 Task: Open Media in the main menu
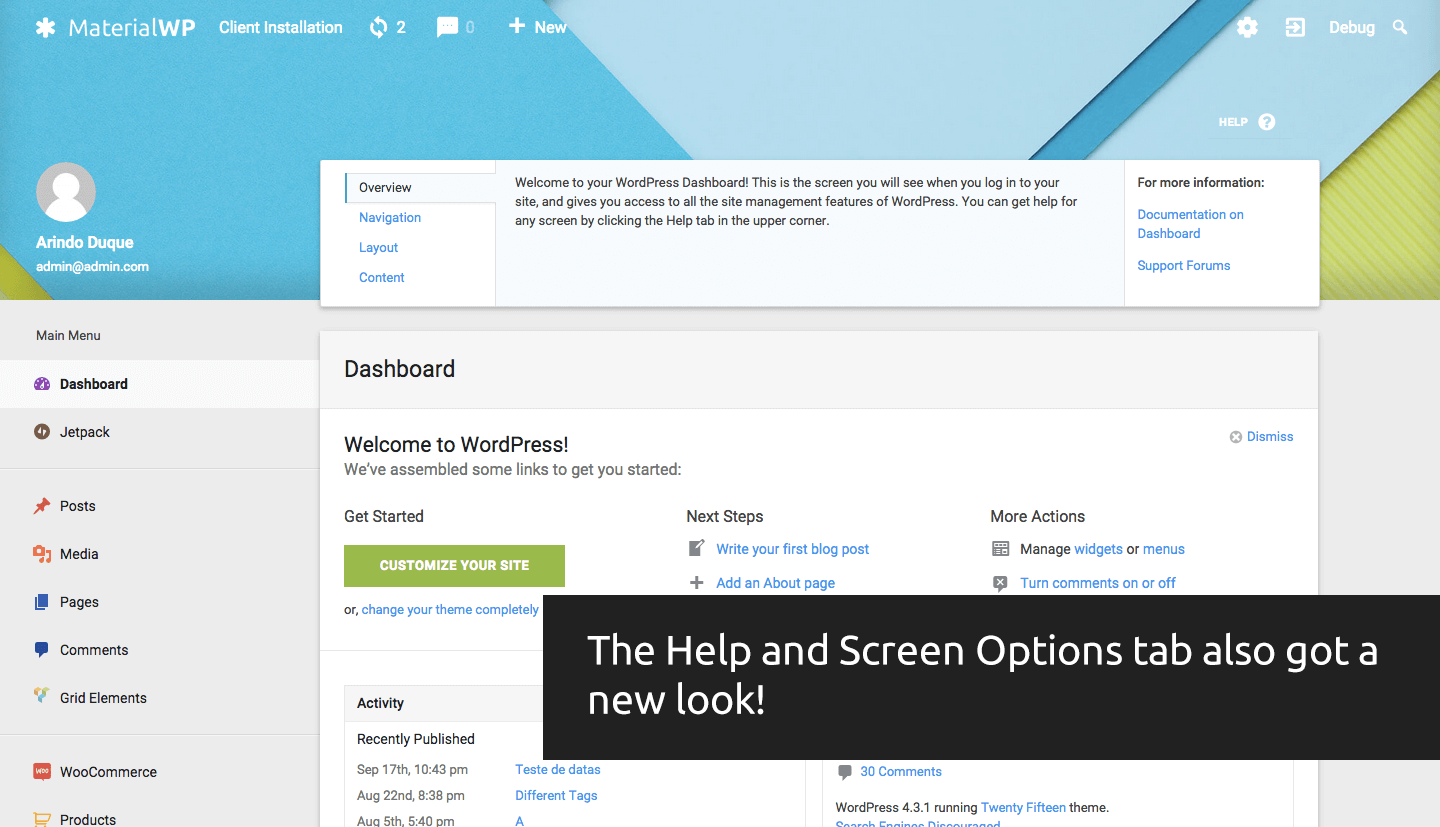point(160,554)
